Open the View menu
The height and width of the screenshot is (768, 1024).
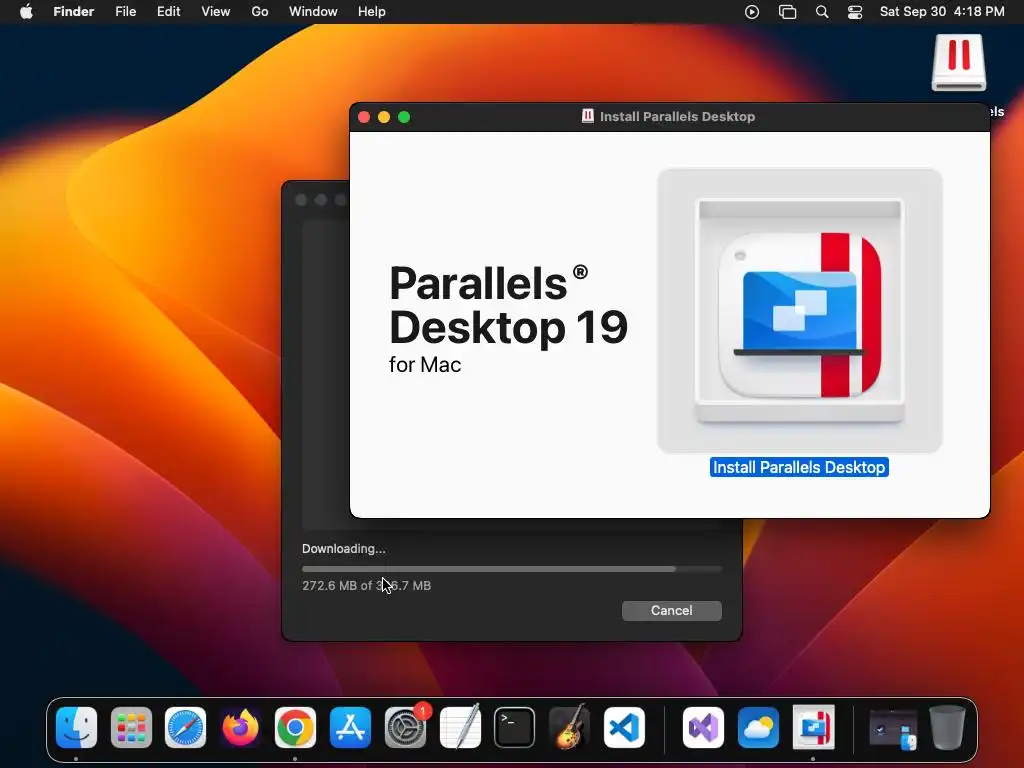[216, 12]
